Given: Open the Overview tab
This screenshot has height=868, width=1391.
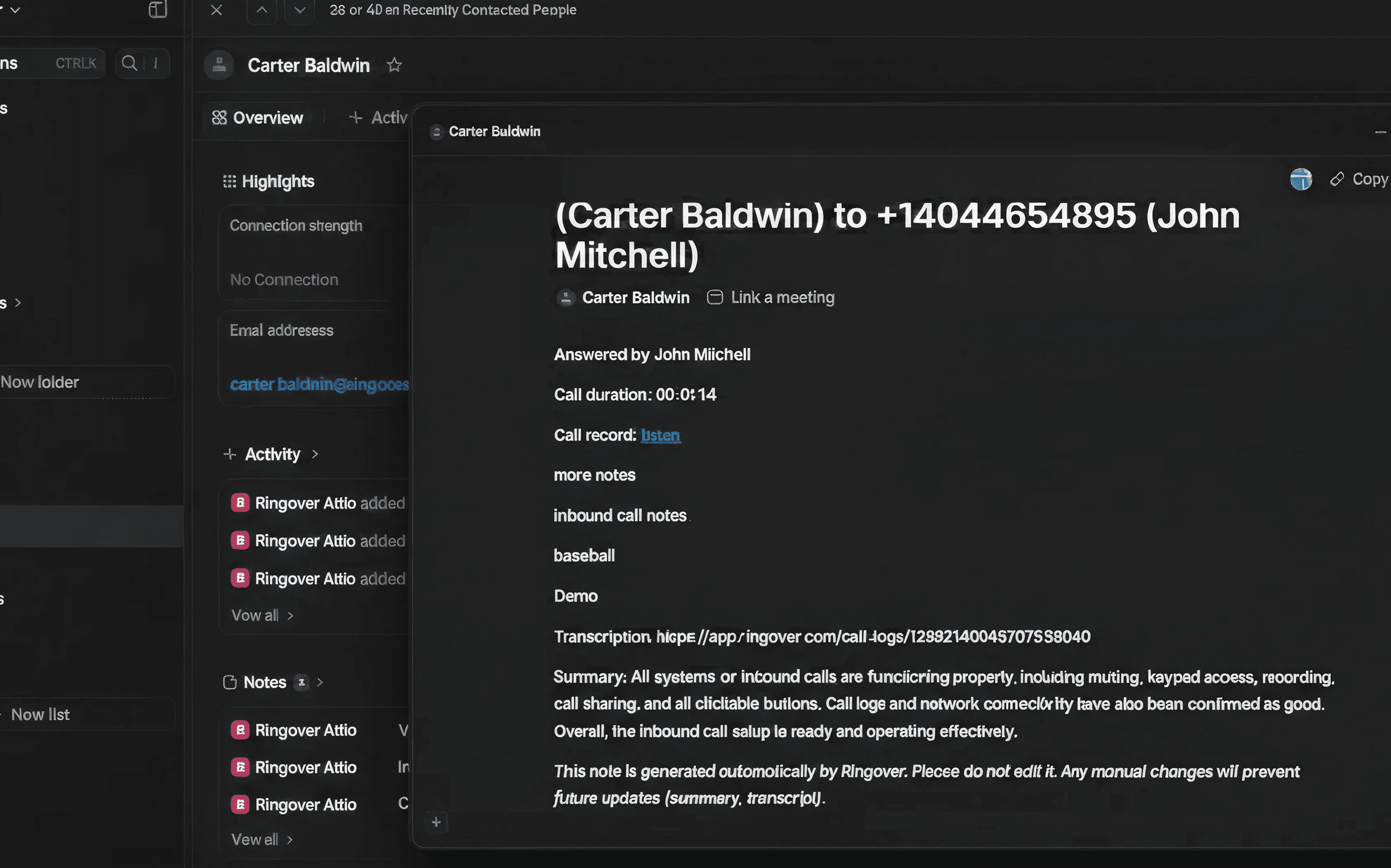Looking at the screenshot, I should [x=258, y=118].
